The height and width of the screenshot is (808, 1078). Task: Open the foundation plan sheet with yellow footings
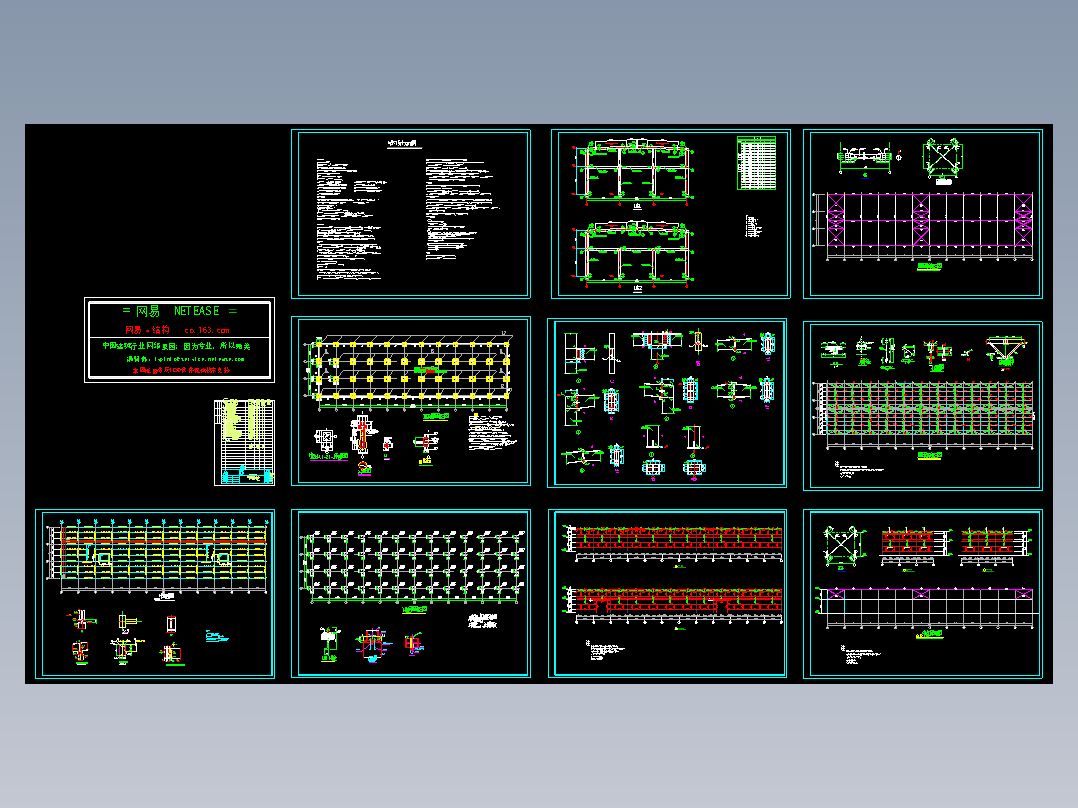410,401
